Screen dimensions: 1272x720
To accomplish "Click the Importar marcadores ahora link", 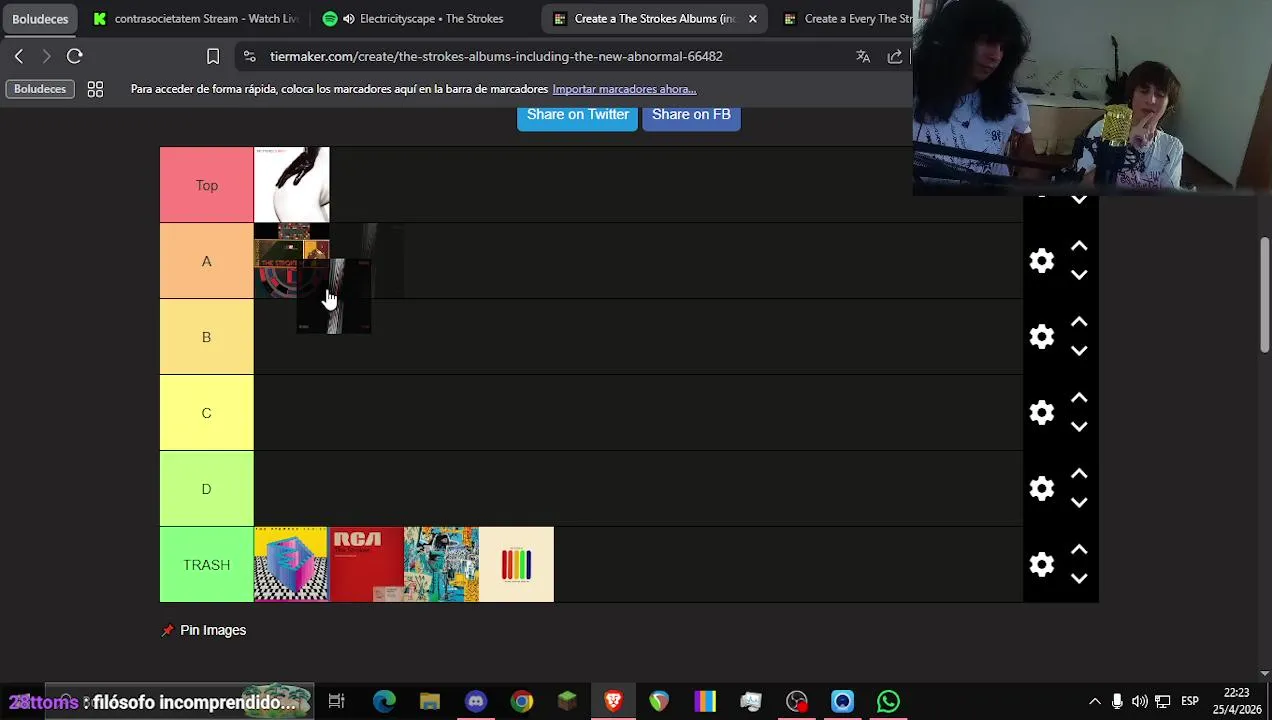I will point(624,89).
